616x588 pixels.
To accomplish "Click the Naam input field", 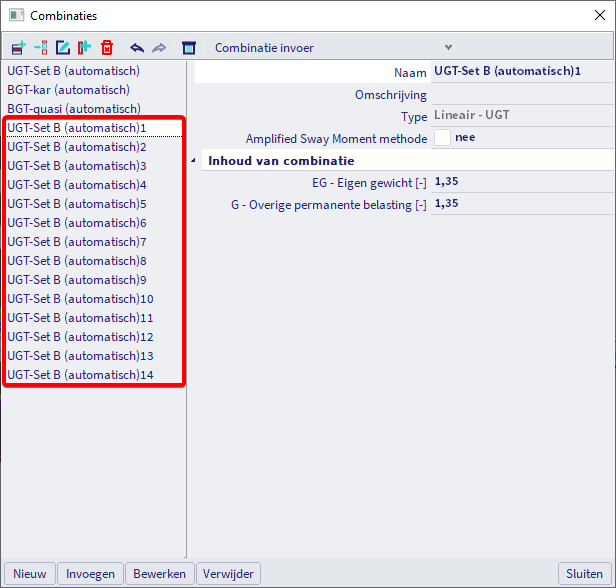I will pyautogui.click(x=521, y=72).
